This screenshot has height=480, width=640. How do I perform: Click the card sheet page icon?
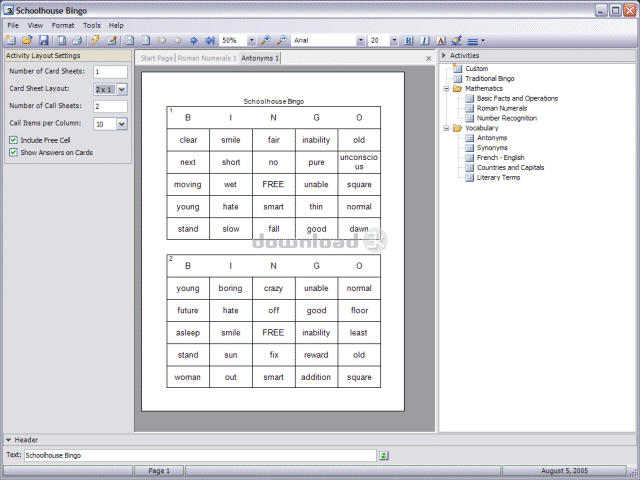click(130, 40)
